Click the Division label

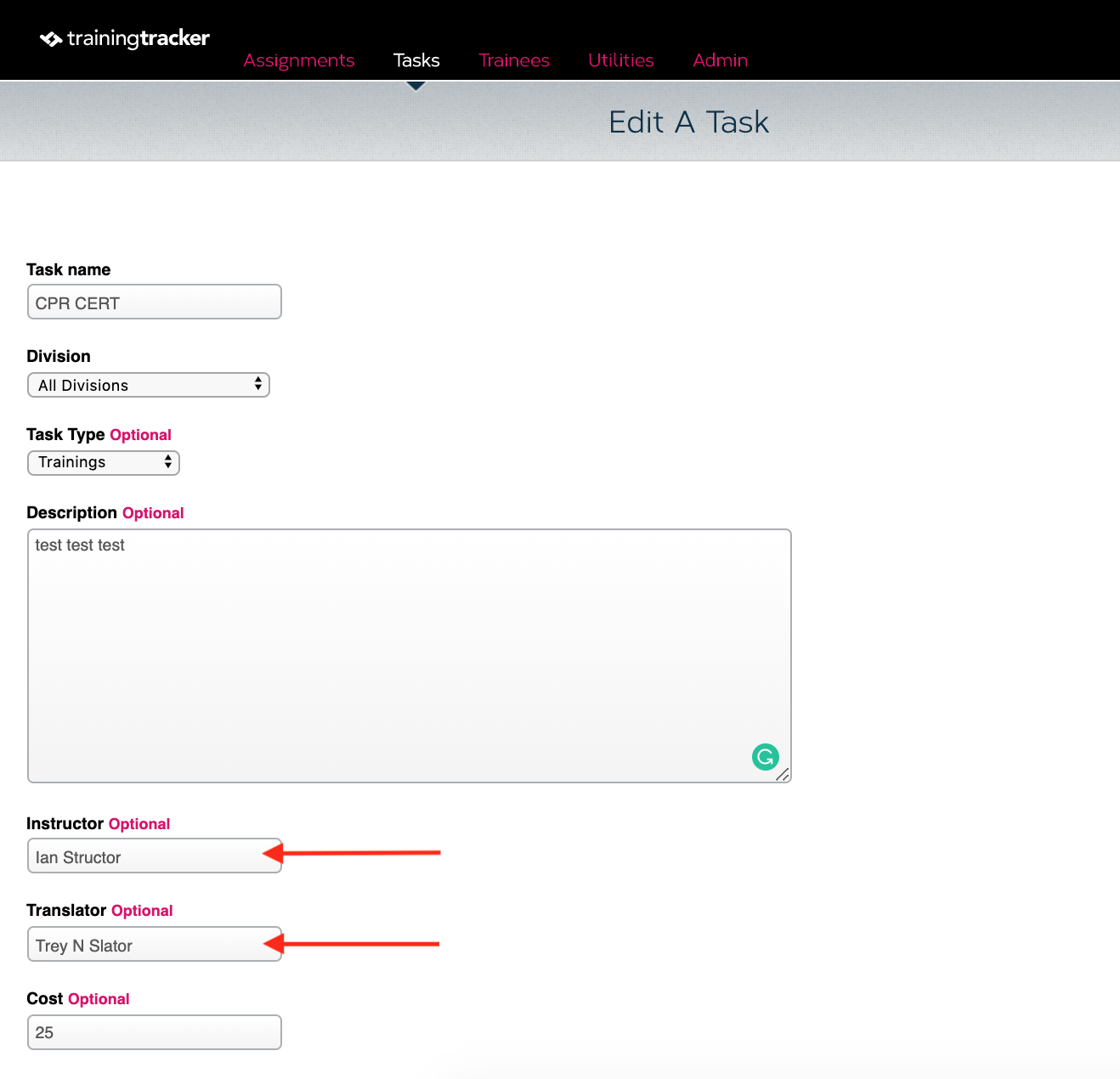59,356
